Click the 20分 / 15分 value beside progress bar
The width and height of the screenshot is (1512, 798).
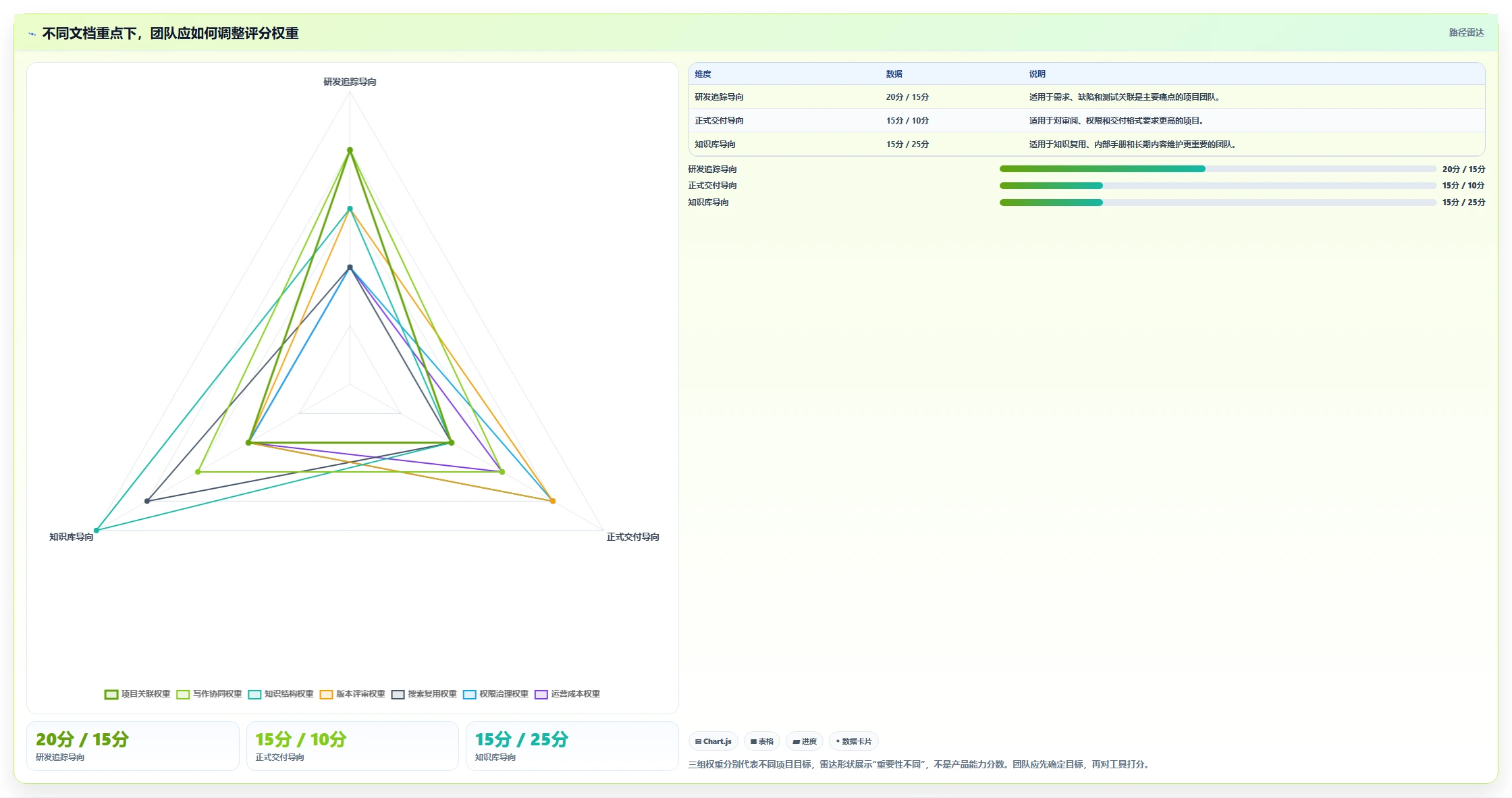pos(1463,169)
